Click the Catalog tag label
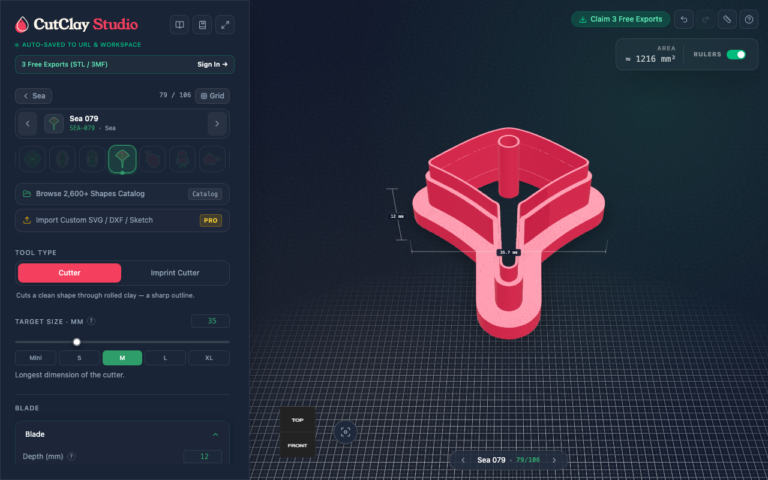 click(x=205, y=194)
